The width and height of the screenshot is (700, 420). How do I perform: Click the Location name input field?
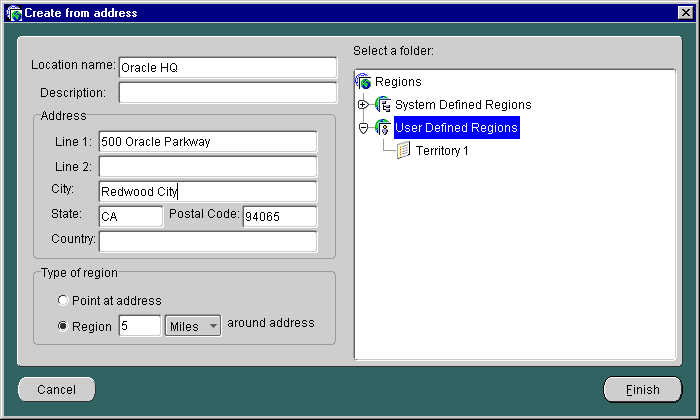[228, 67]
